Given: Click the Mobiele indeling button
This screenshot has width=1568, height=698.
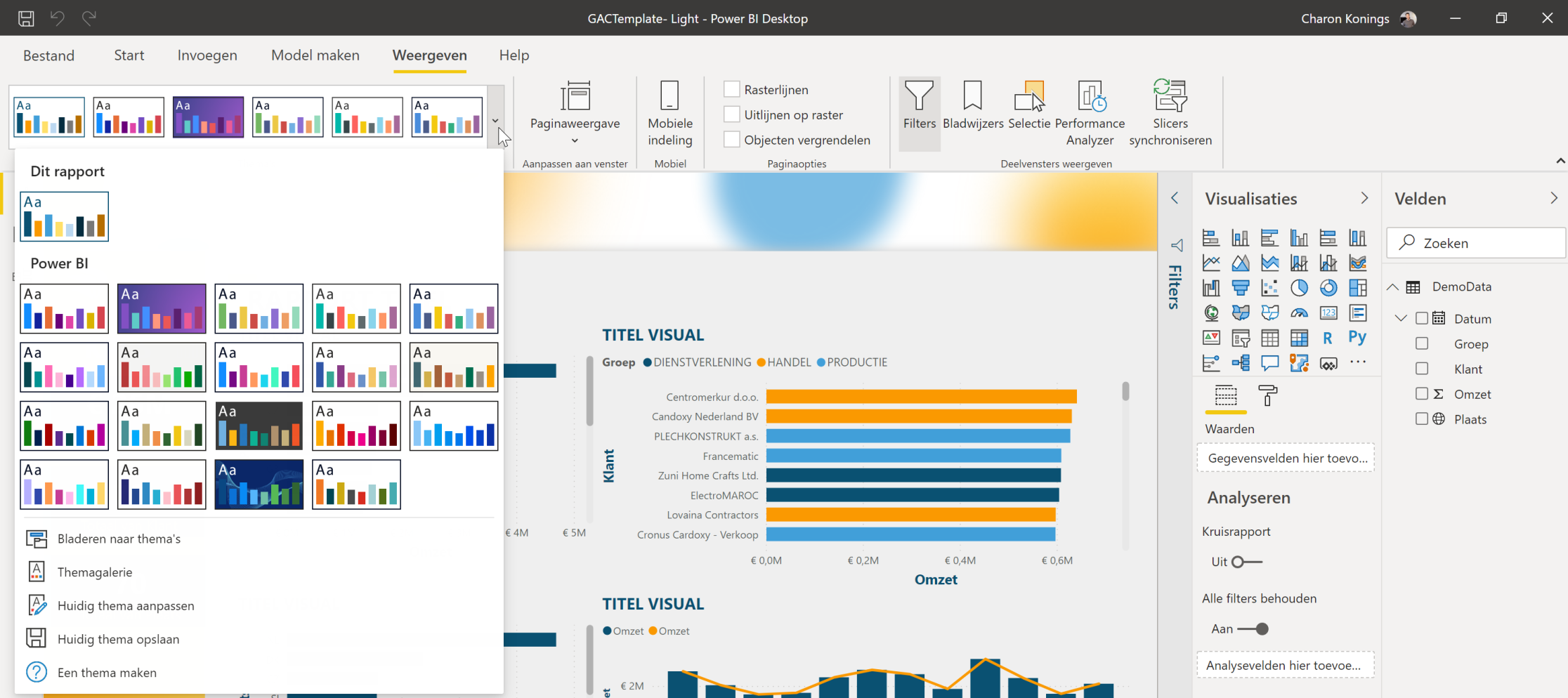Looking at the screenshot, I should [x=670, y=112].
